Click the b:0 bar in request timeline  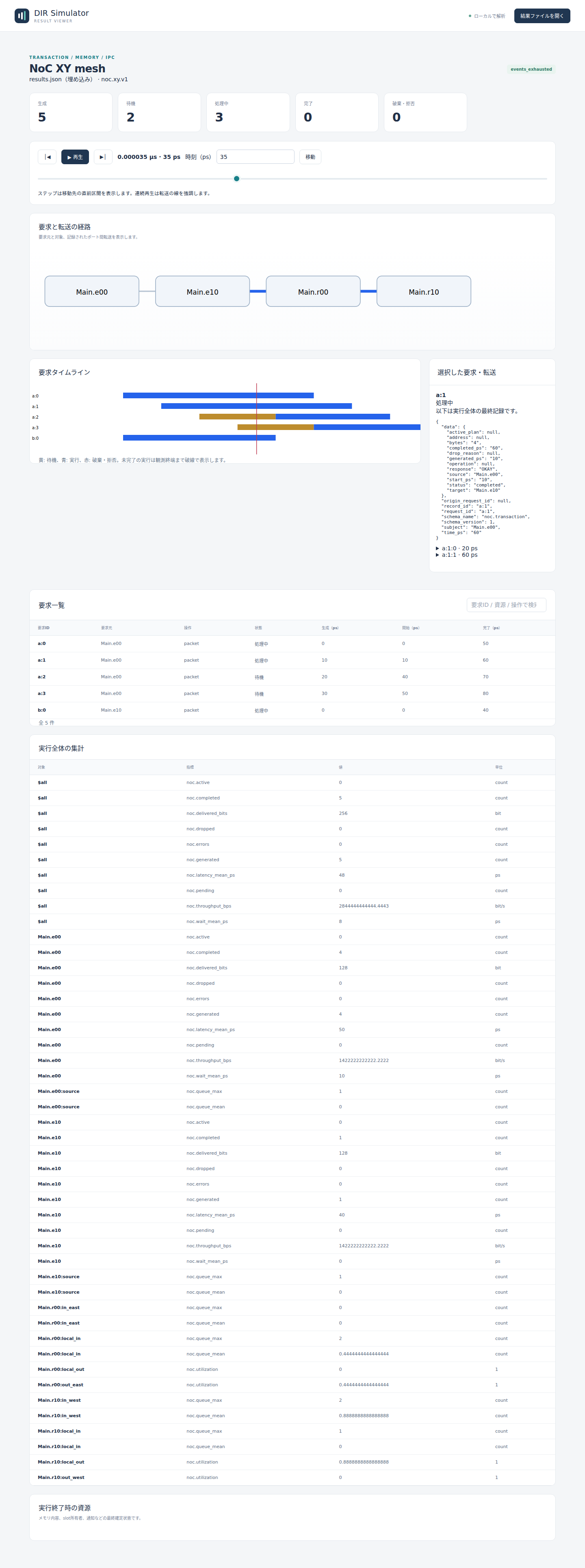pyautogui.click(x=199, y=438)
